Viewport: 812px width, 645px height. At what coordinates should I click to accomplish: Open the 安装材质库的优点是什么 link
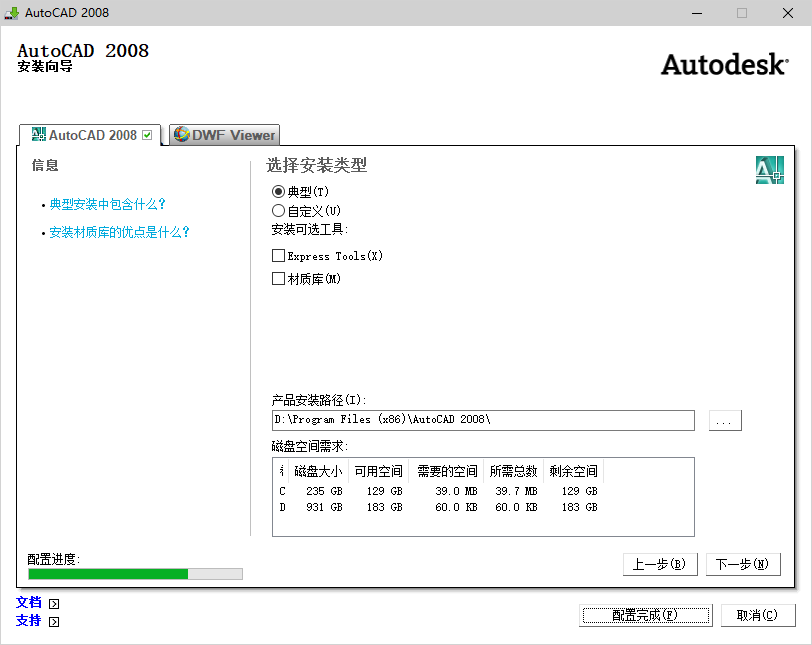coord(117,232)
